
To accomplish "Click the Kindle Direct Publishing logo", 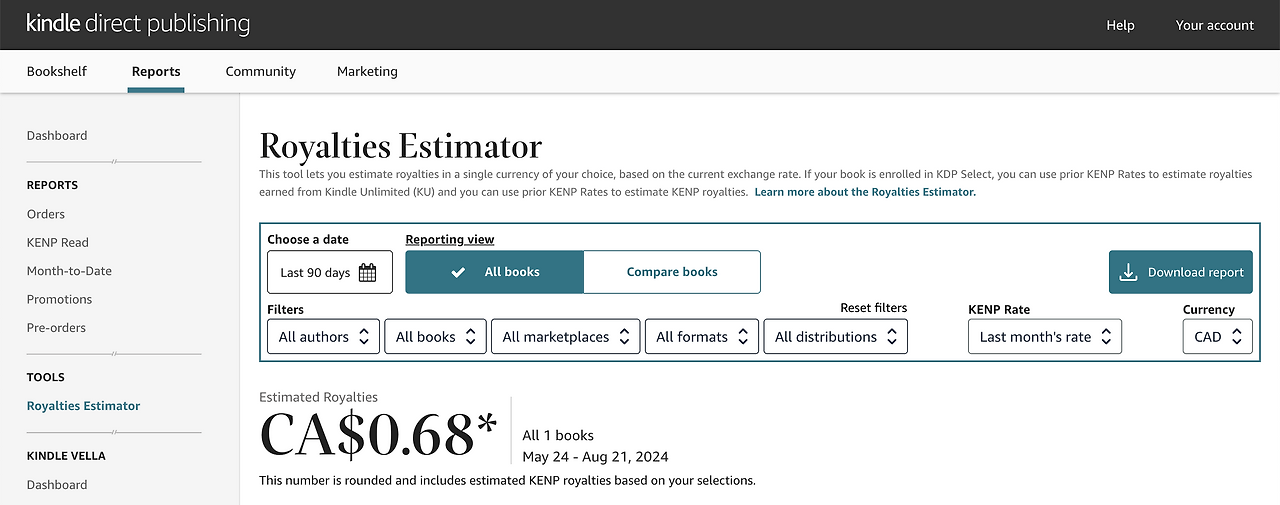I will pyautogui.click(x=138, y=24).
